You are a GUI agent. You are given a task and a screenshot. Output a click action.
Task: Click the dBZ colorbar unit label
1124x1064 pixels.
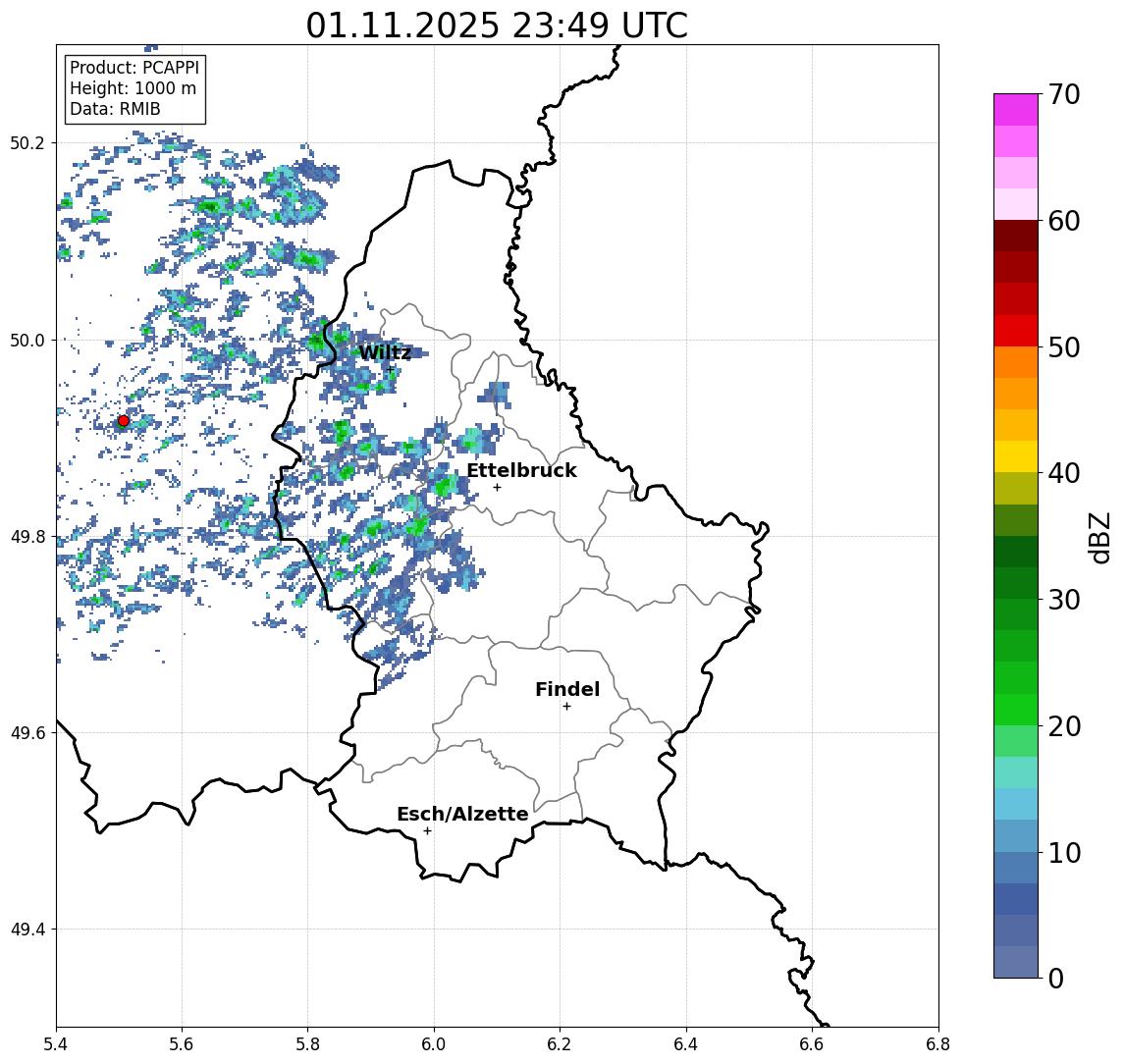(1099, 536)
